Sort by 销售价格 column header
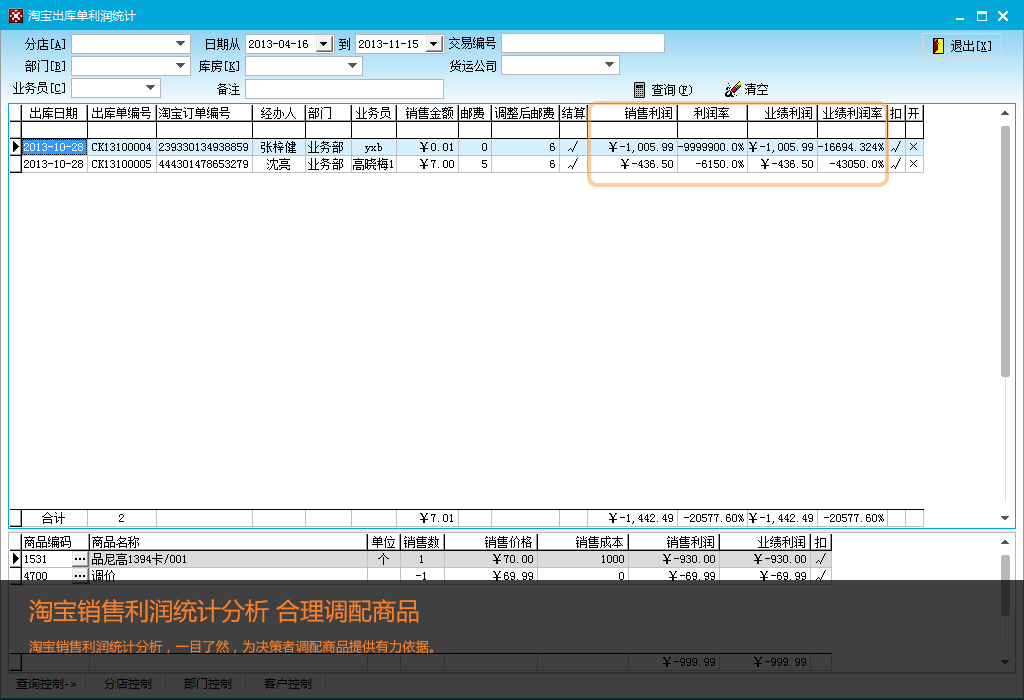The height and width of the screenshot is (700, 1024). coord(491,542)
